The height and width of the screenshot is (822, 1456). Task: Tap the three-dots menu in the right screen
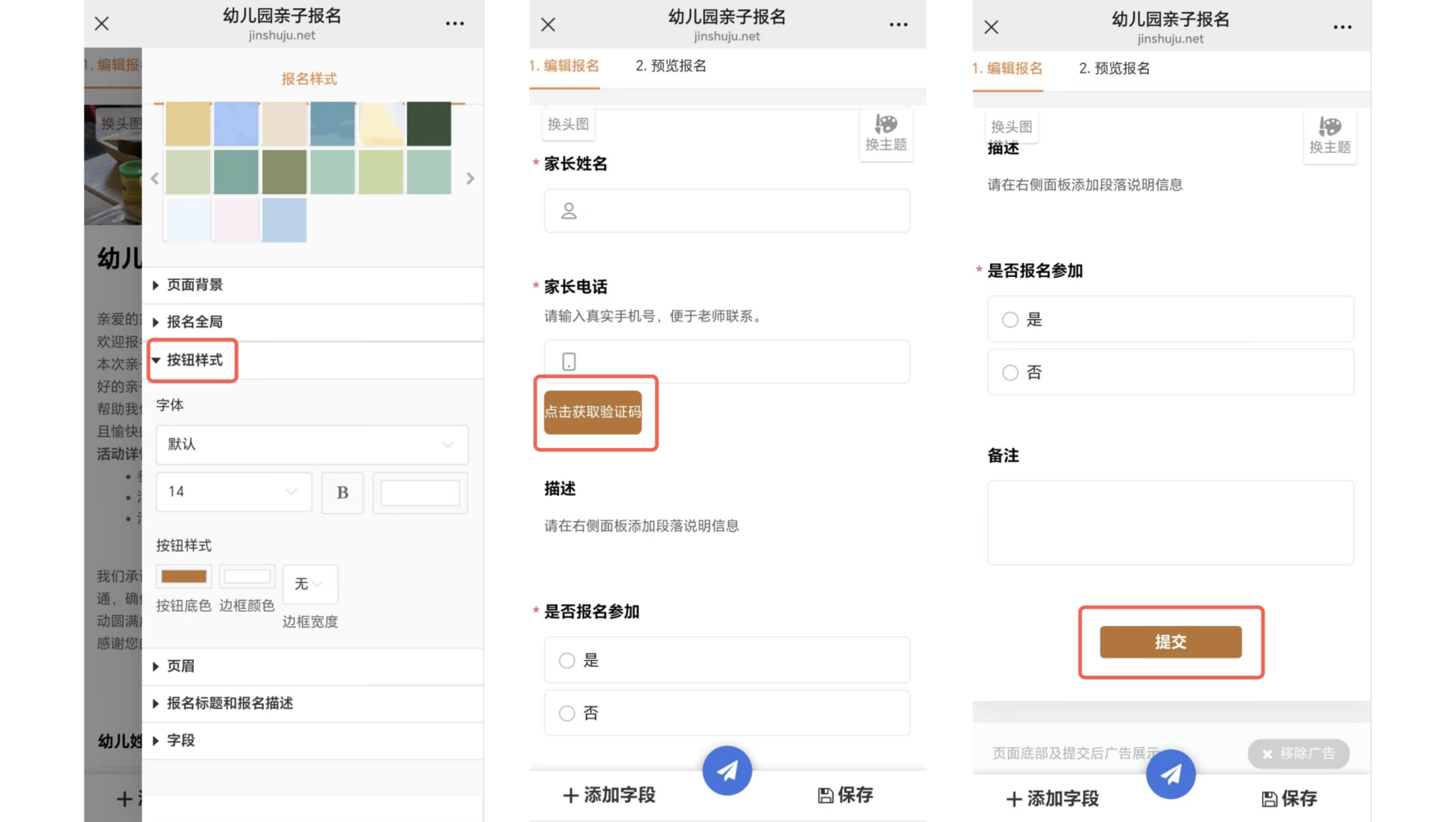[x=1342, y=27]
